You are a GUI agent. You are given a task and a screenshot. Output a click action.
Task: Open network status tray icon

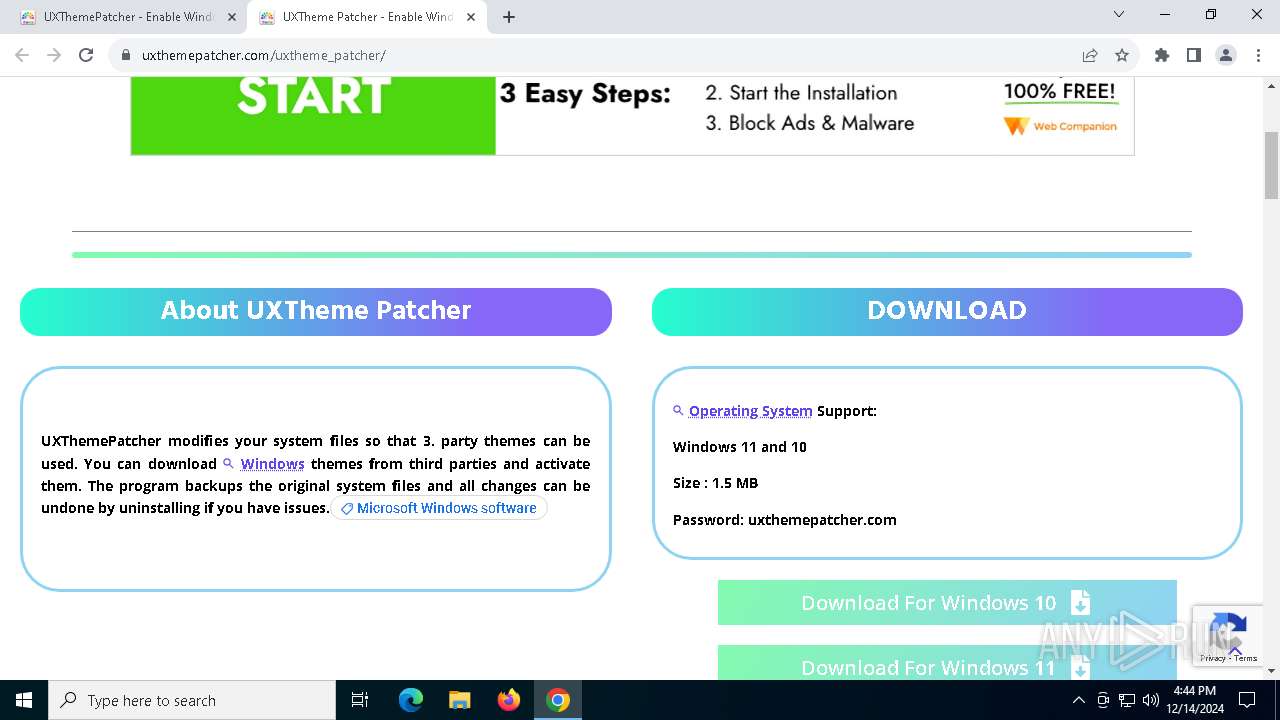[1127, 700]
